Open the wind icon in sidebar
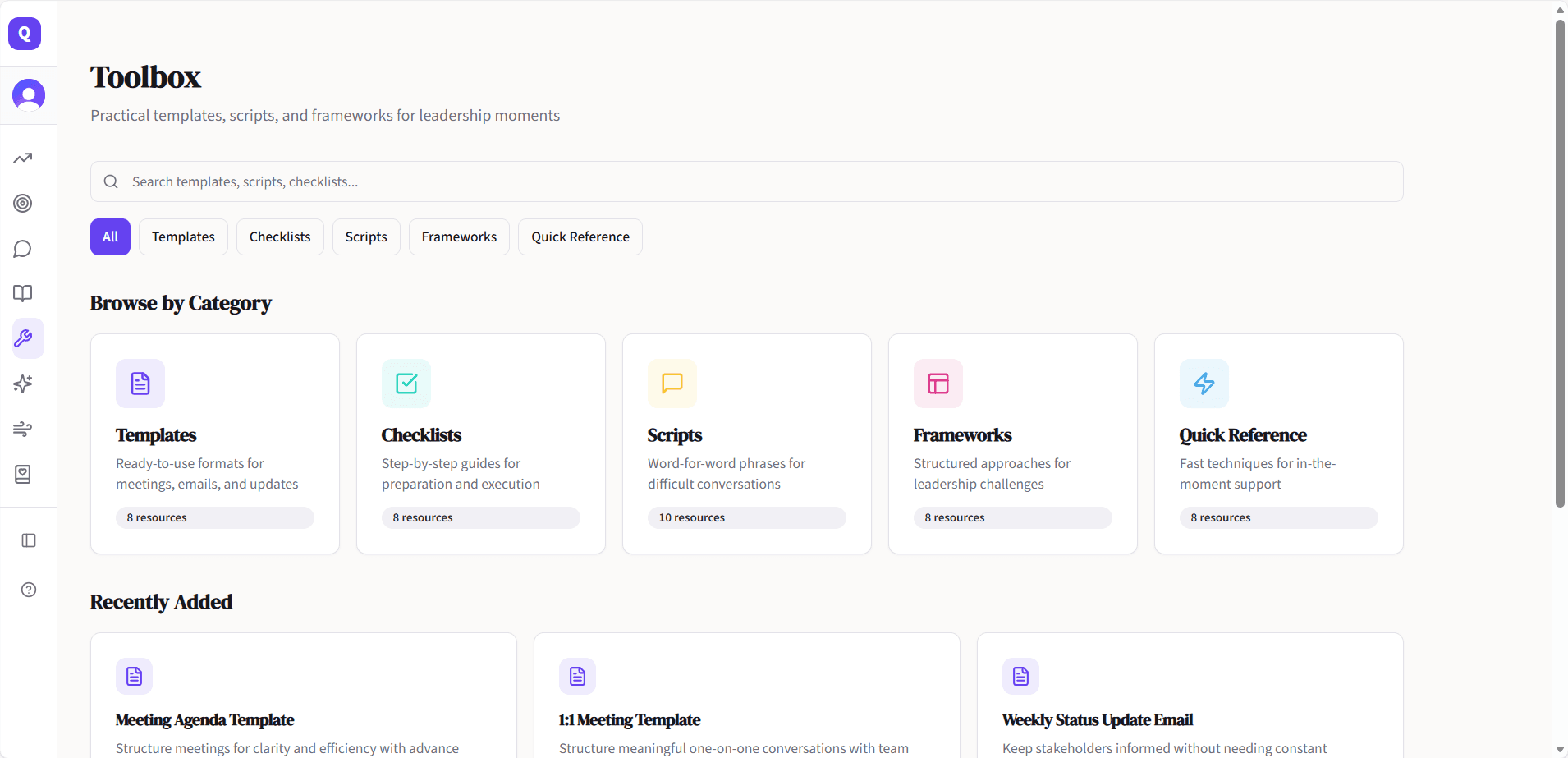 click(x=23, y=429)
